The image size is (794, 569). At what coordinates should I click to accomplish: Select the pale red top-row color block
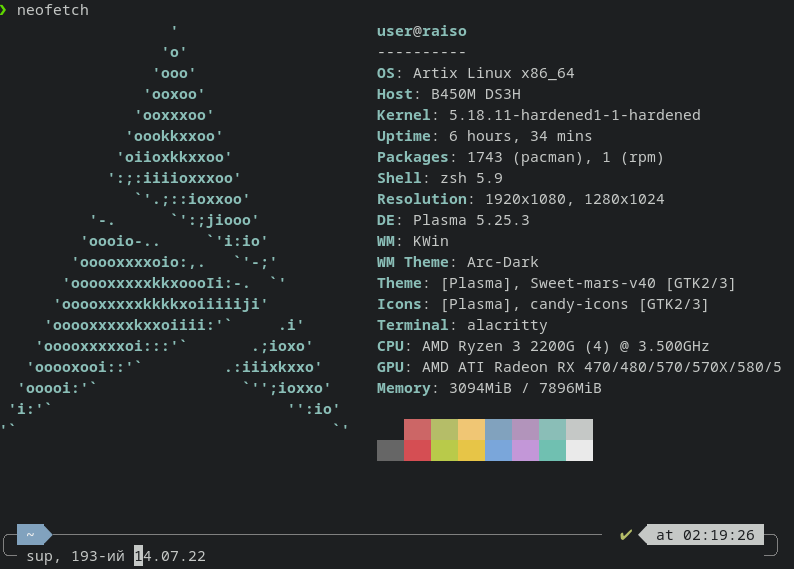click(417, 429)
